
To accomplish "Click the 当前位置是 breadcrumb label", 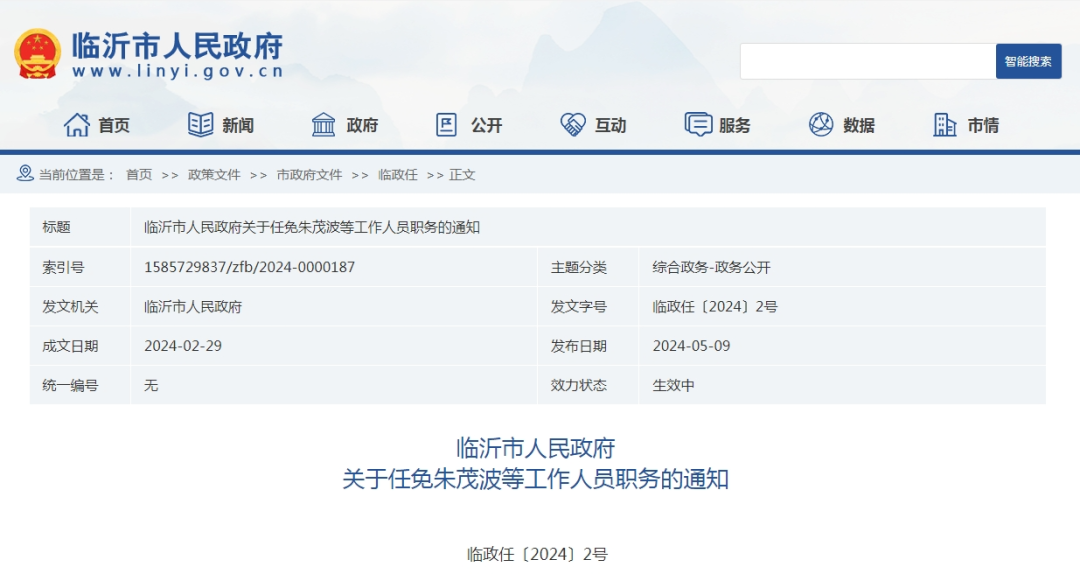I will (x=76, y=175).
